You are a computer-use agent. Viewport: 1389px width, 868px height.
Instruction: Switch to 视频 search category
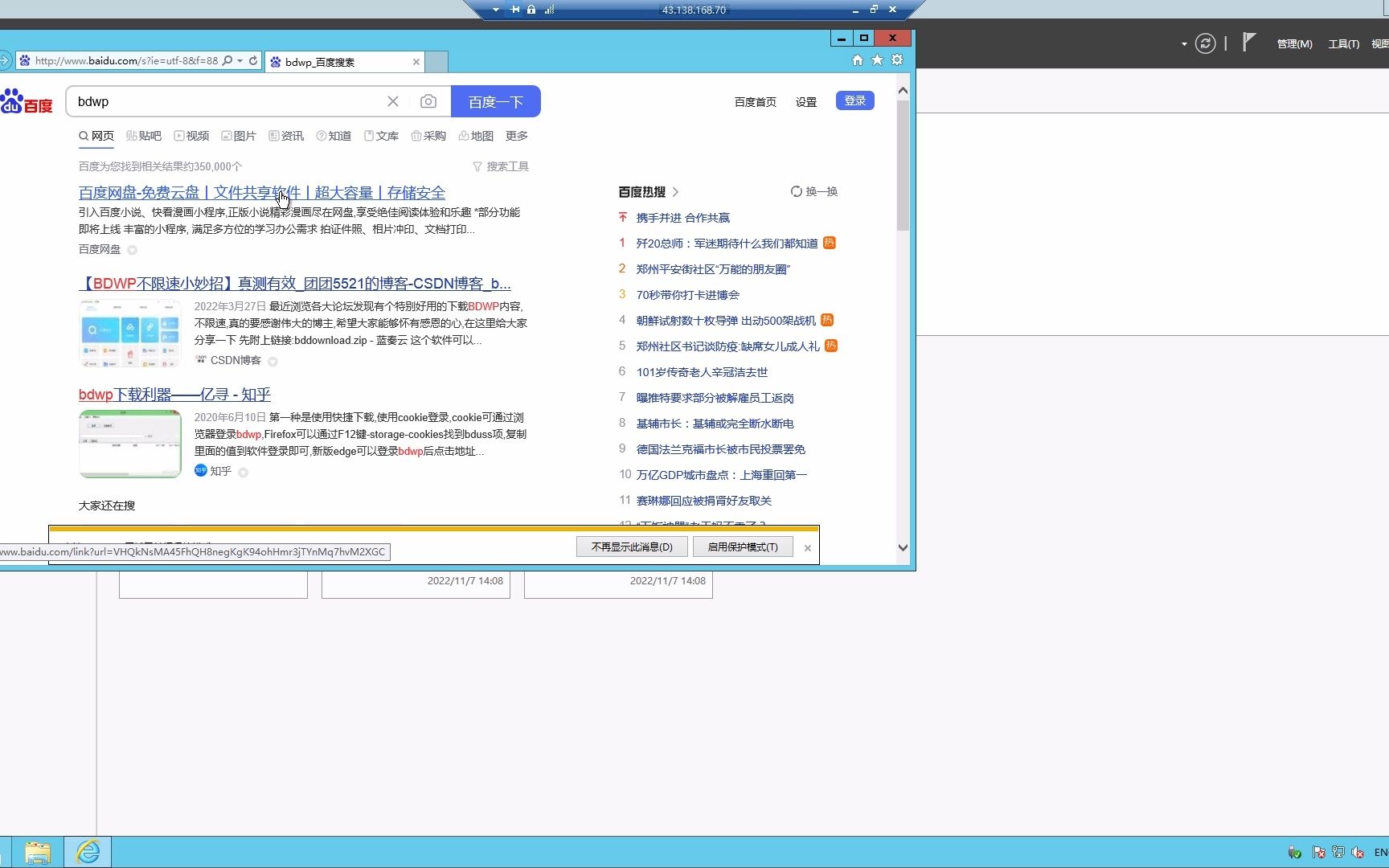tap(191, 136)
